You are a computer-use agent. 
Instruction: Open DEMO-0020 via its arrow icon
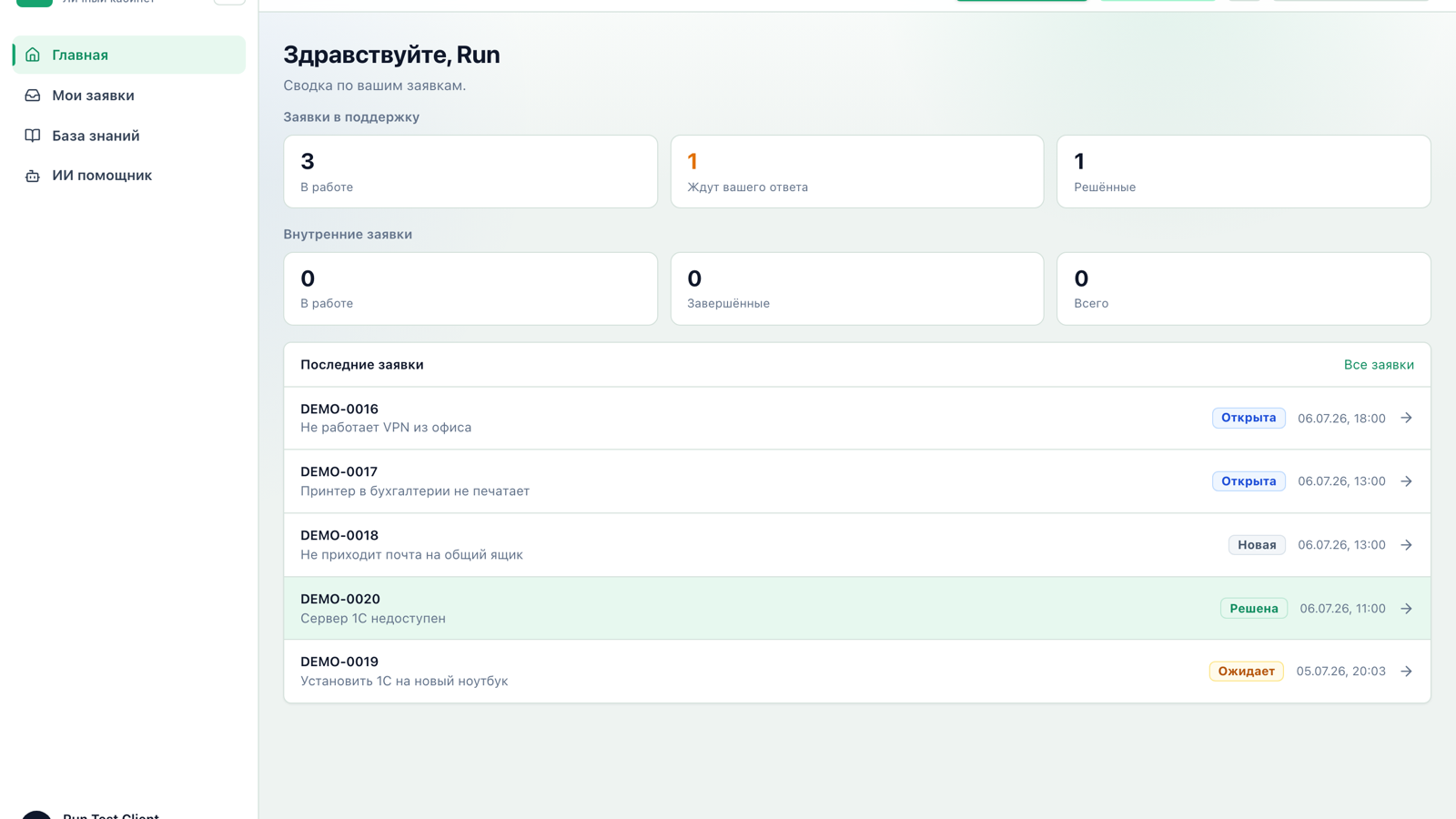tap(1406, 609)
